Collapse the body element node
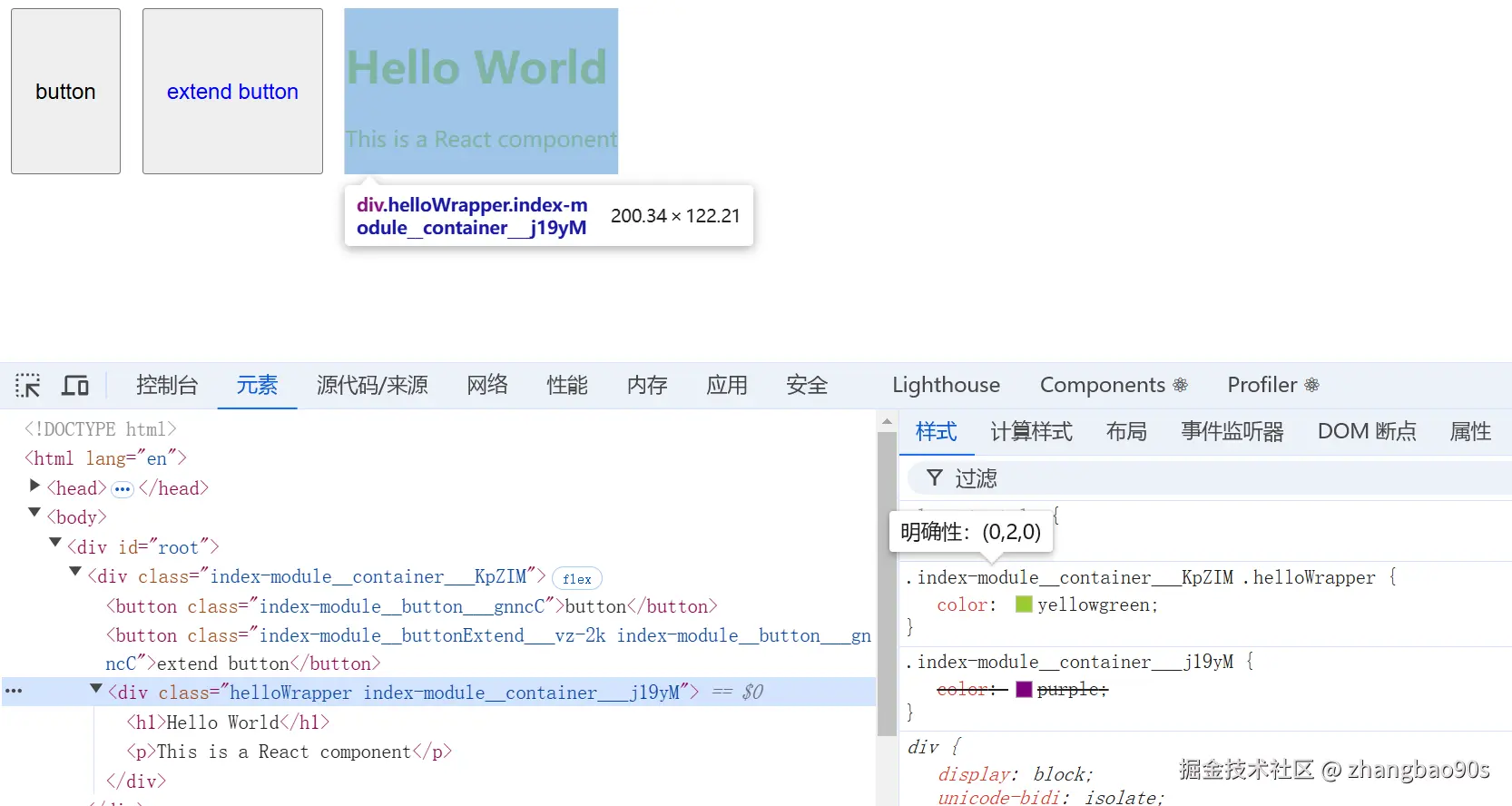Screen dimensions: 1512x806 pos(34,514)
